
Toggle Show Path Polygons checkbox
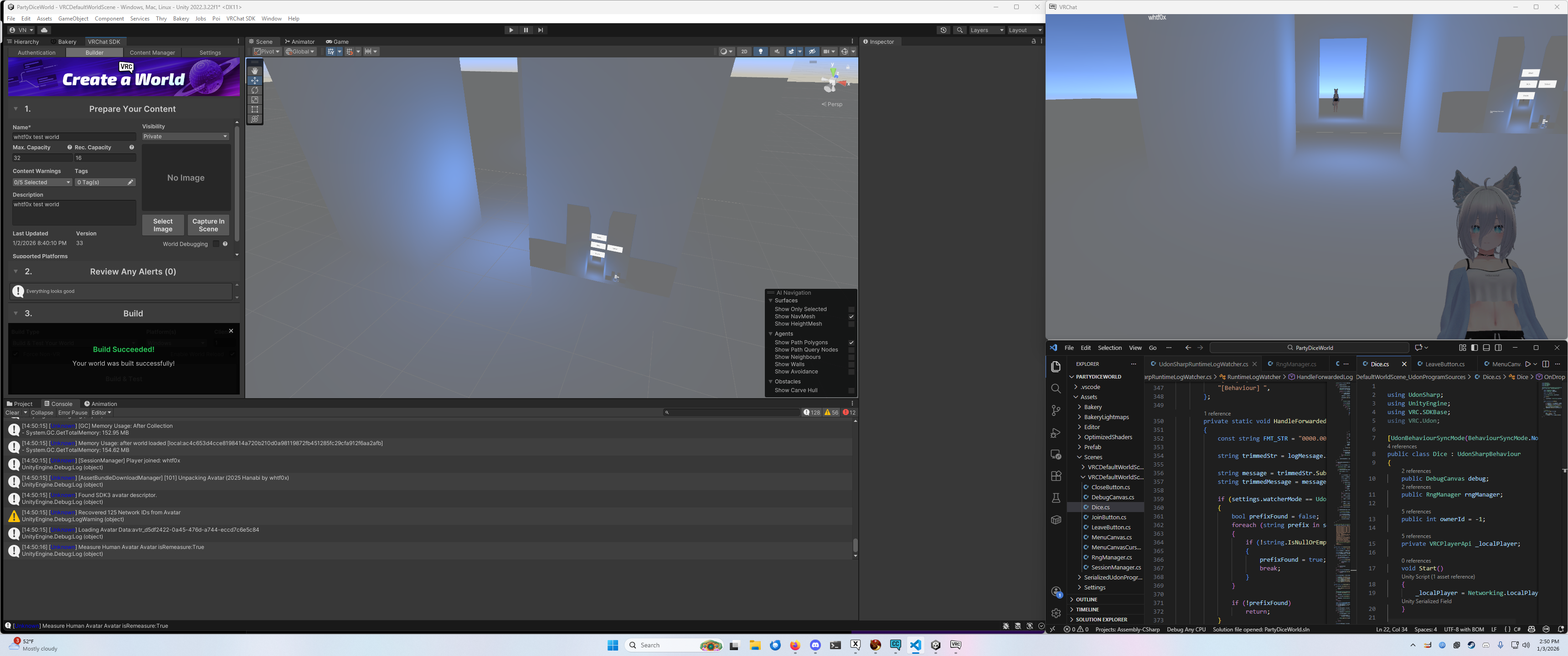(x=851, y=343)
